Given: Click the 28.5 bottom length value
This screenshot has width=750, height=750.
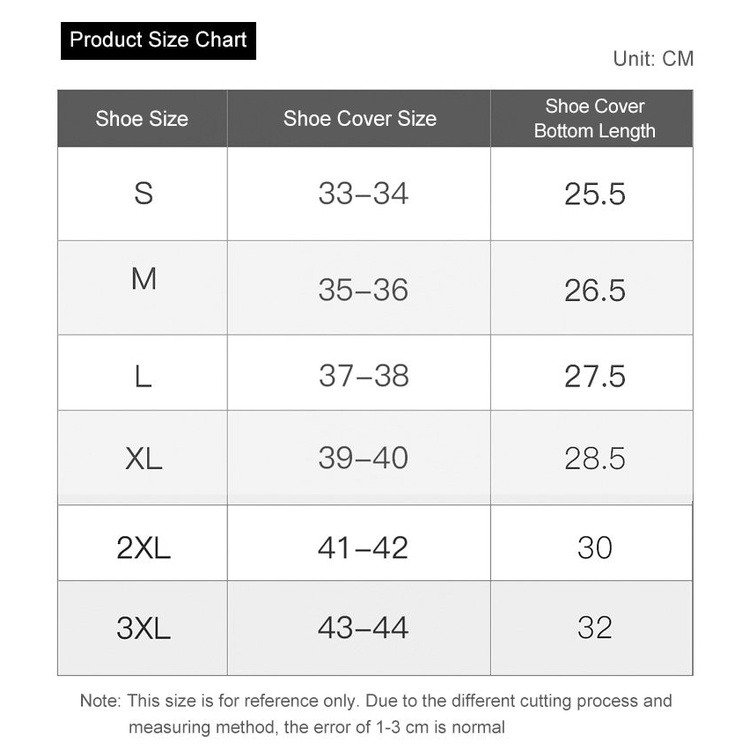Looking at the screenshot, I should coord(594,458).
